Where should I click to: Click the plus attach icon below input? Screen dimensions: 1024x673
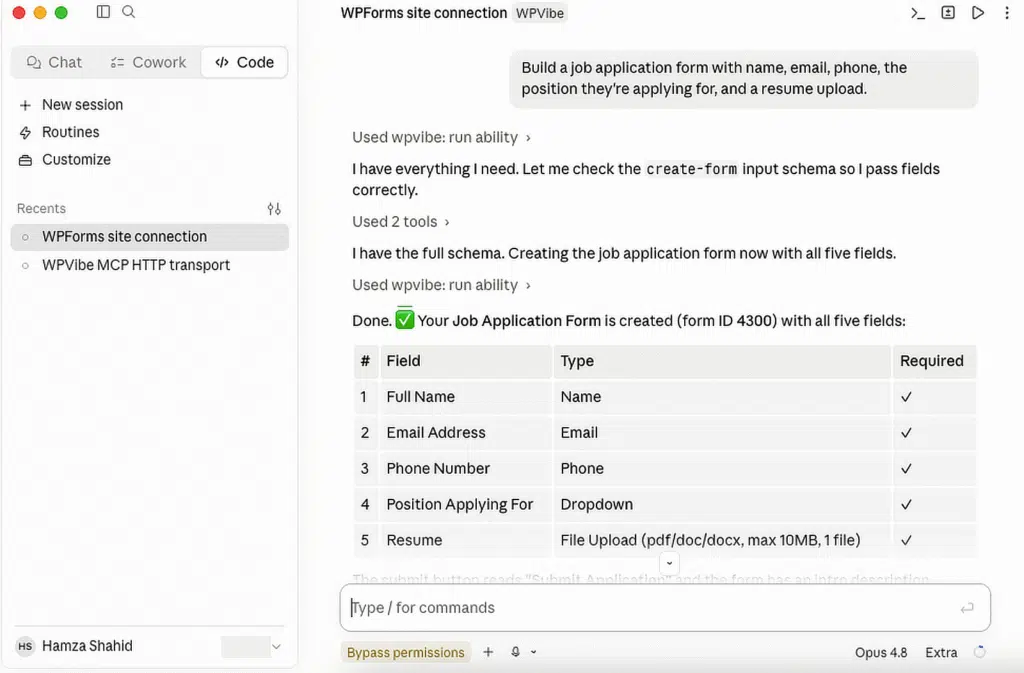click(488, 651)
